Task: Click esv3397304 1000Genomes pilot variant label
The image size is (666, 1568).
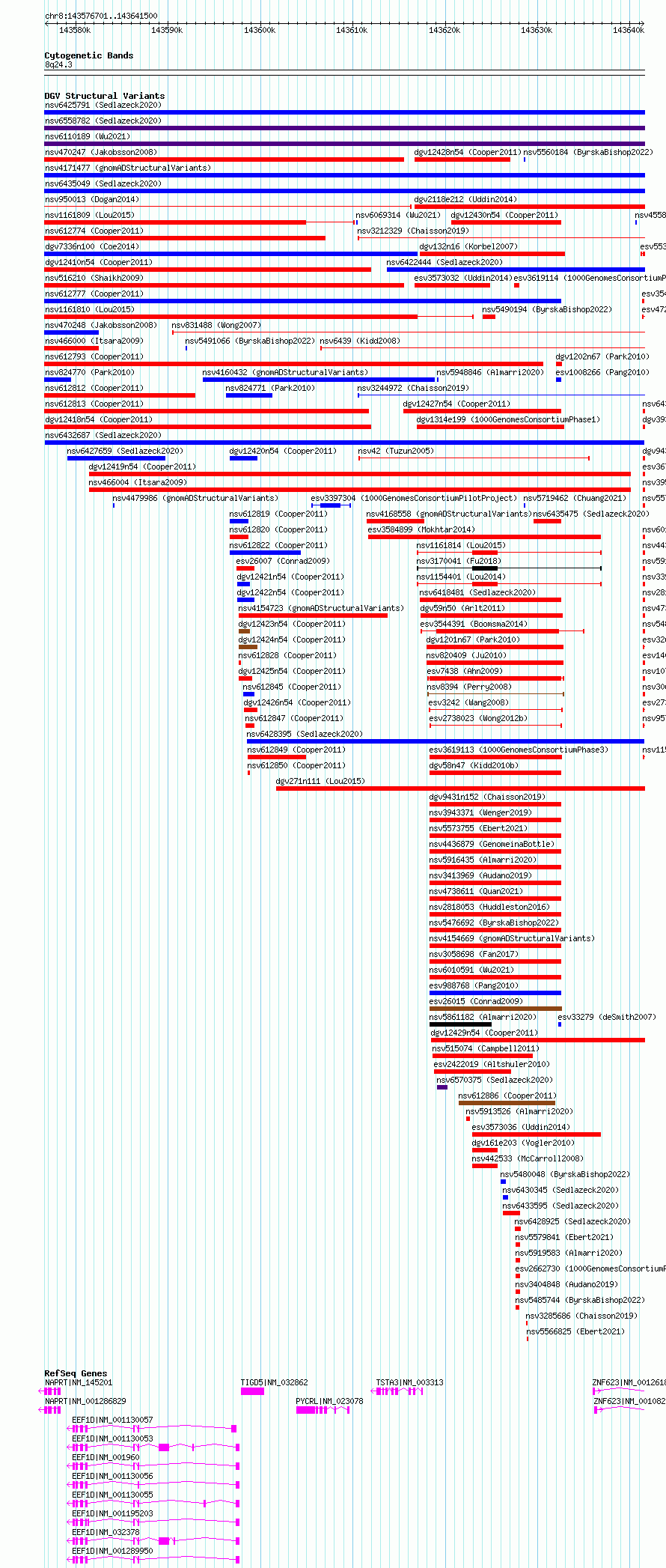Action: (x=414, y=498)
